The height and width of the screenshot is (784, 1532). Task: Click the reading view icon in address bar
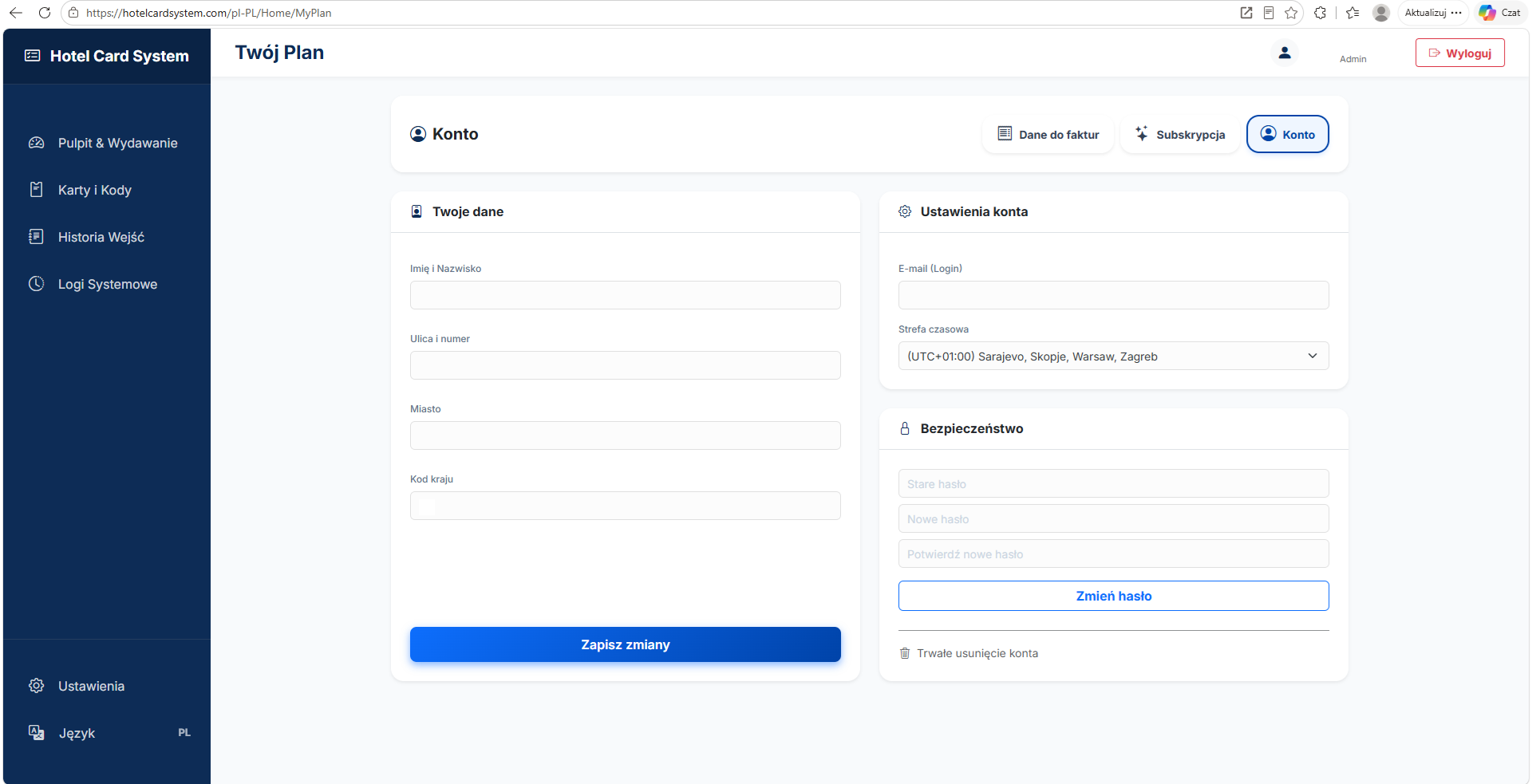coord(1269,13)
